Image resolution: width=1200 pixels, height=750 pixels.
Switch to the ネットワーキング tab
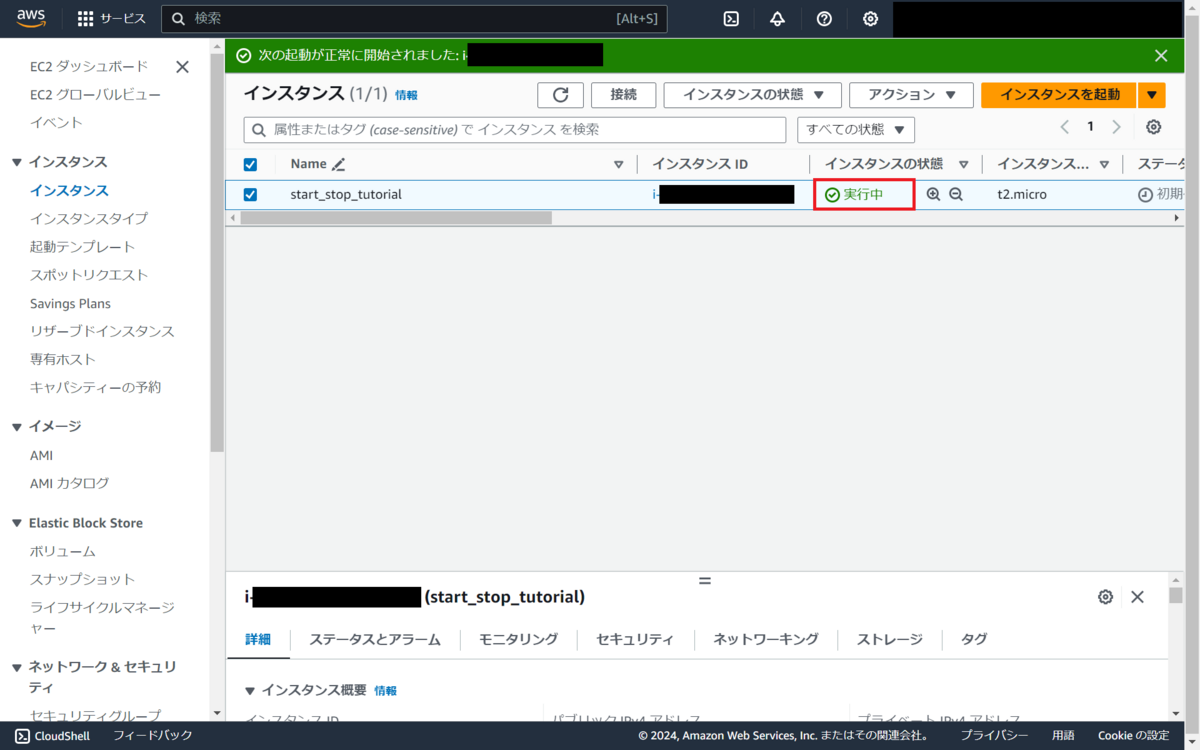click(x=766, y=639)
